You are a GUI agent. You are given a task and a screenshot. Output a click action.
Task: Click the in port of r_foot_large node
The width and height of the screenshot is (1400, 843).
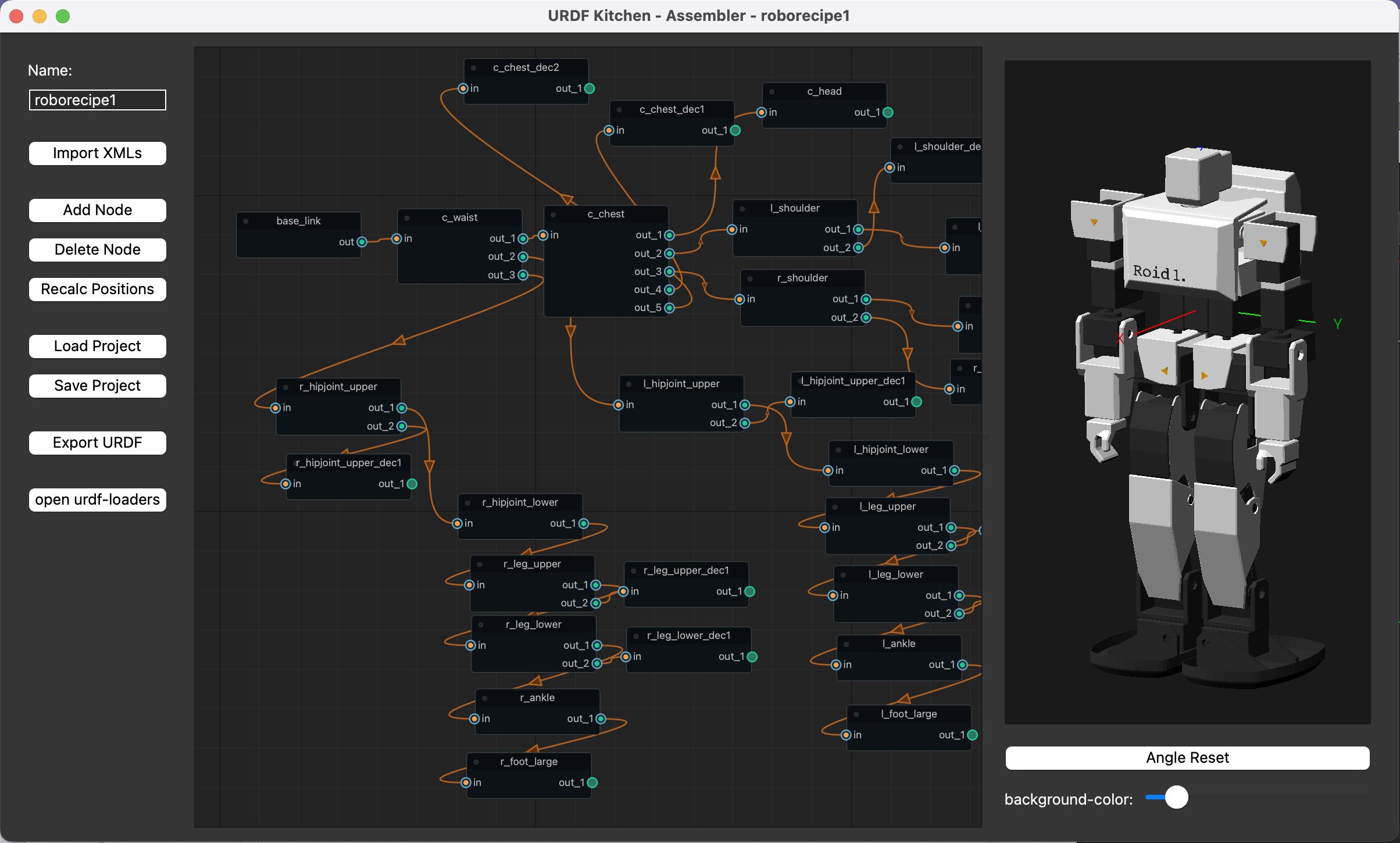(466, 783)
